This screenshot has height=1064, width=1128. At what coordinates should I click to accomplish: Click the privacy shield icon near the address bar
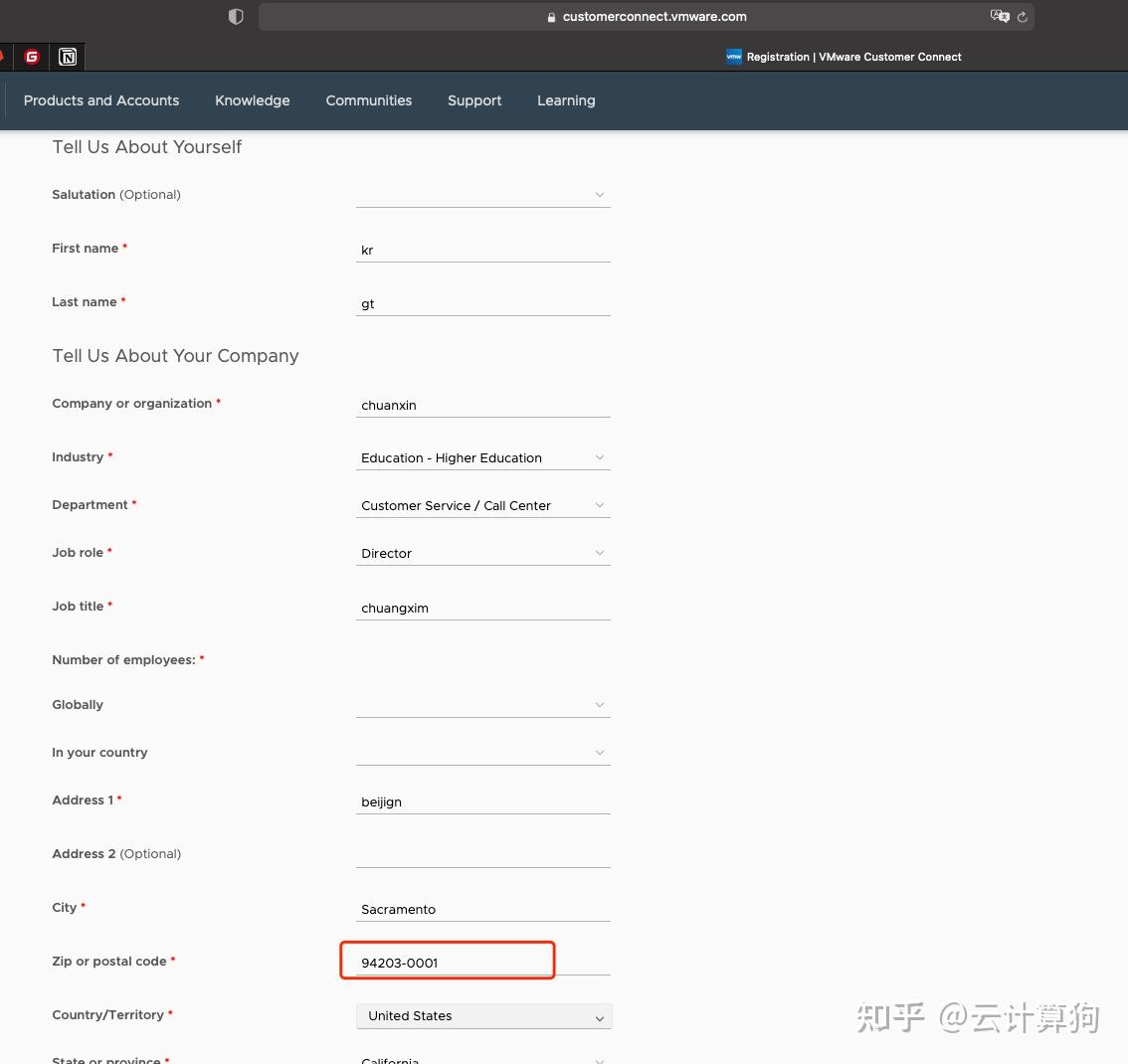coord(236,16)
